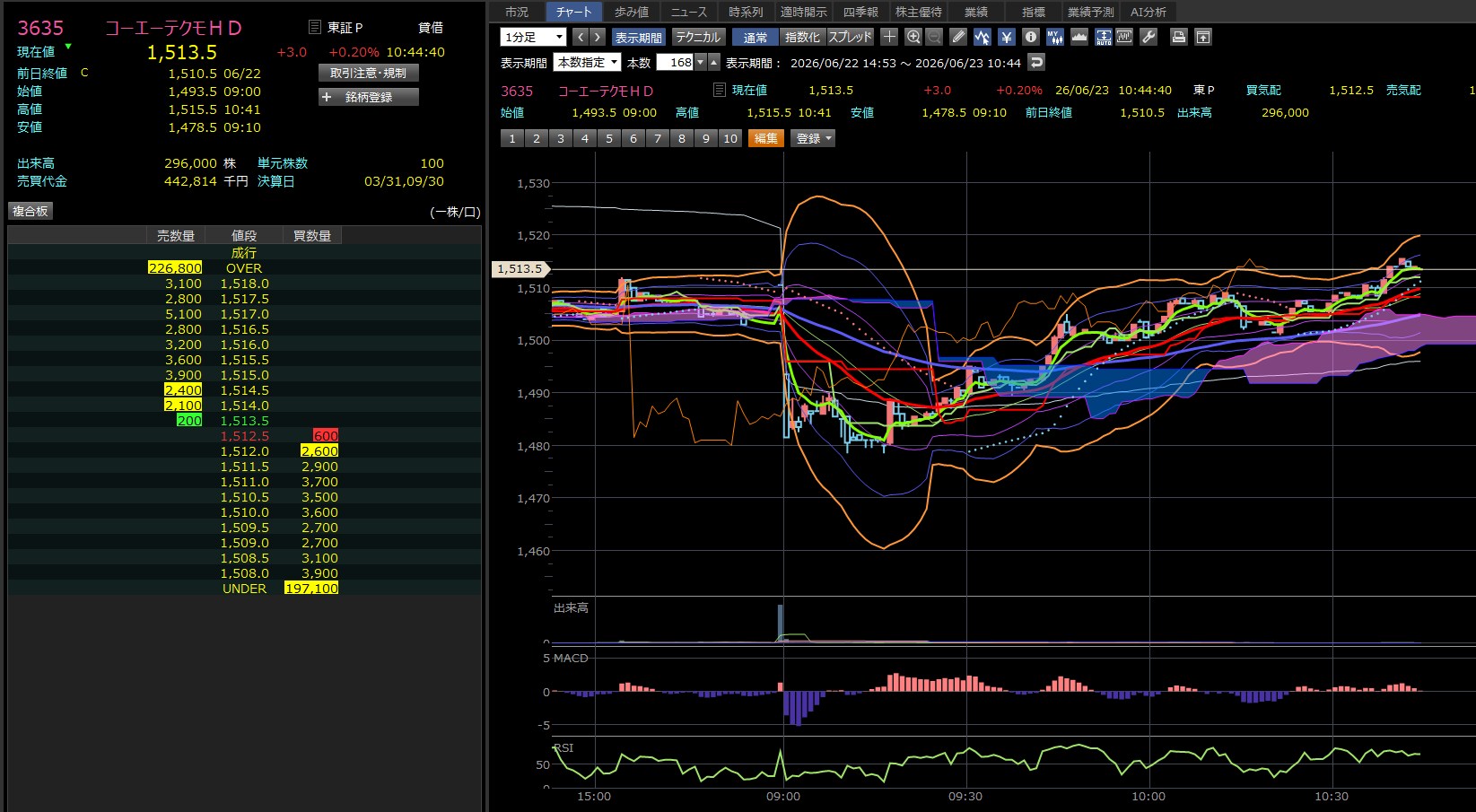This screenshot has width=1476, height=812.
Task: Click the 売数量 column header
Action: pos(176,236)
